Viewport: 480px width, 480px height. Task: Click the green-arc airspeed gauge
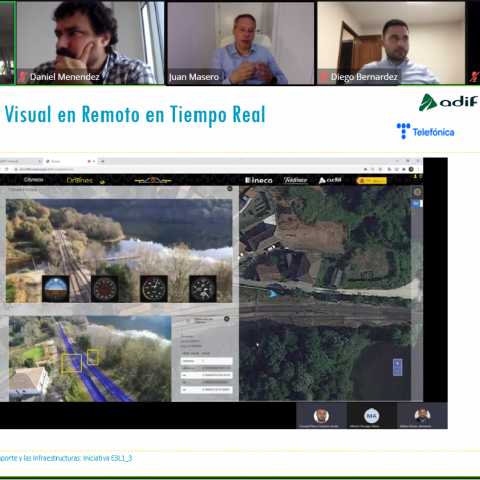tap(154, 289)
